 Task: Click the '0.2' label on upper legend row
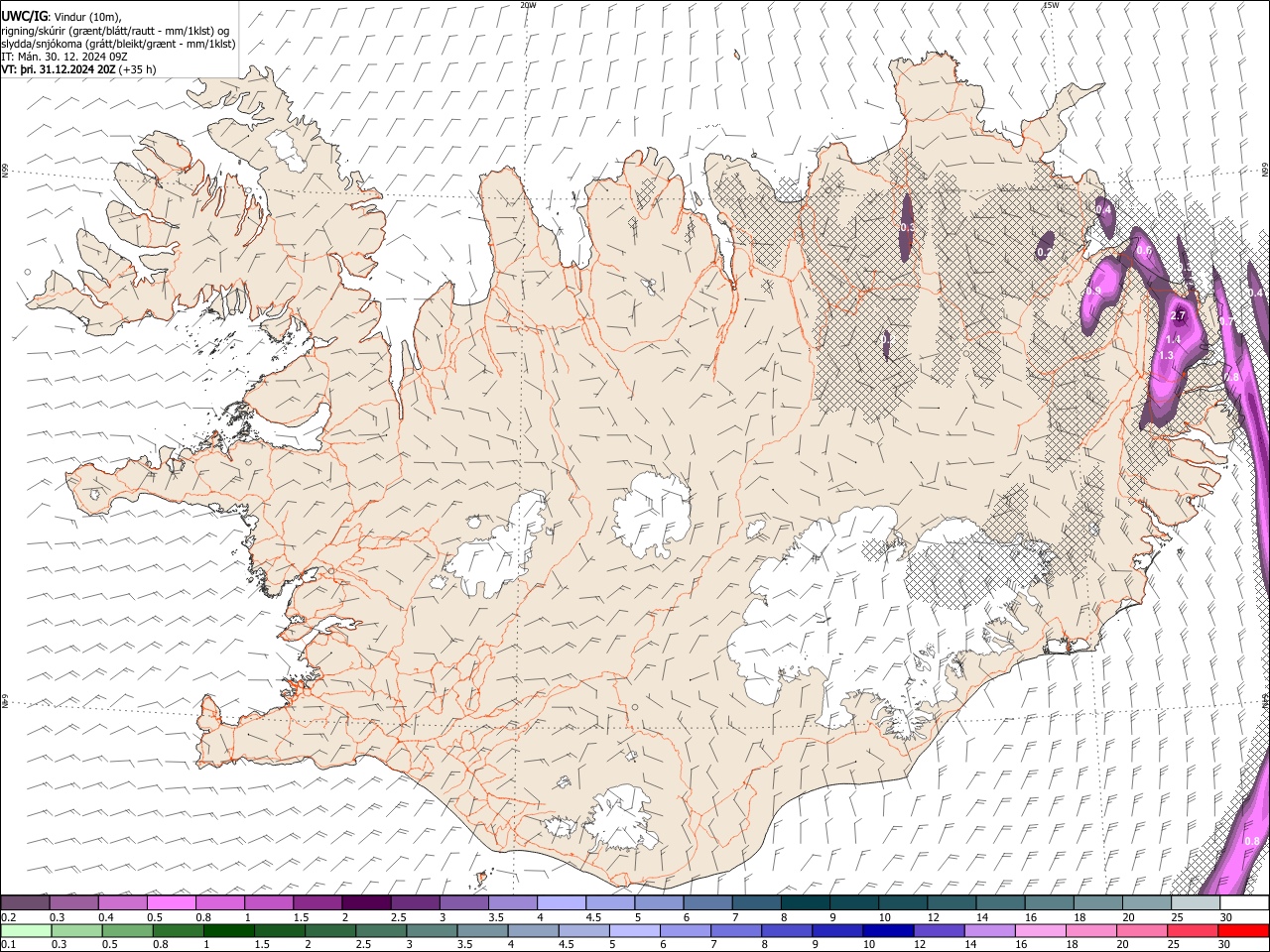(8, 917)
